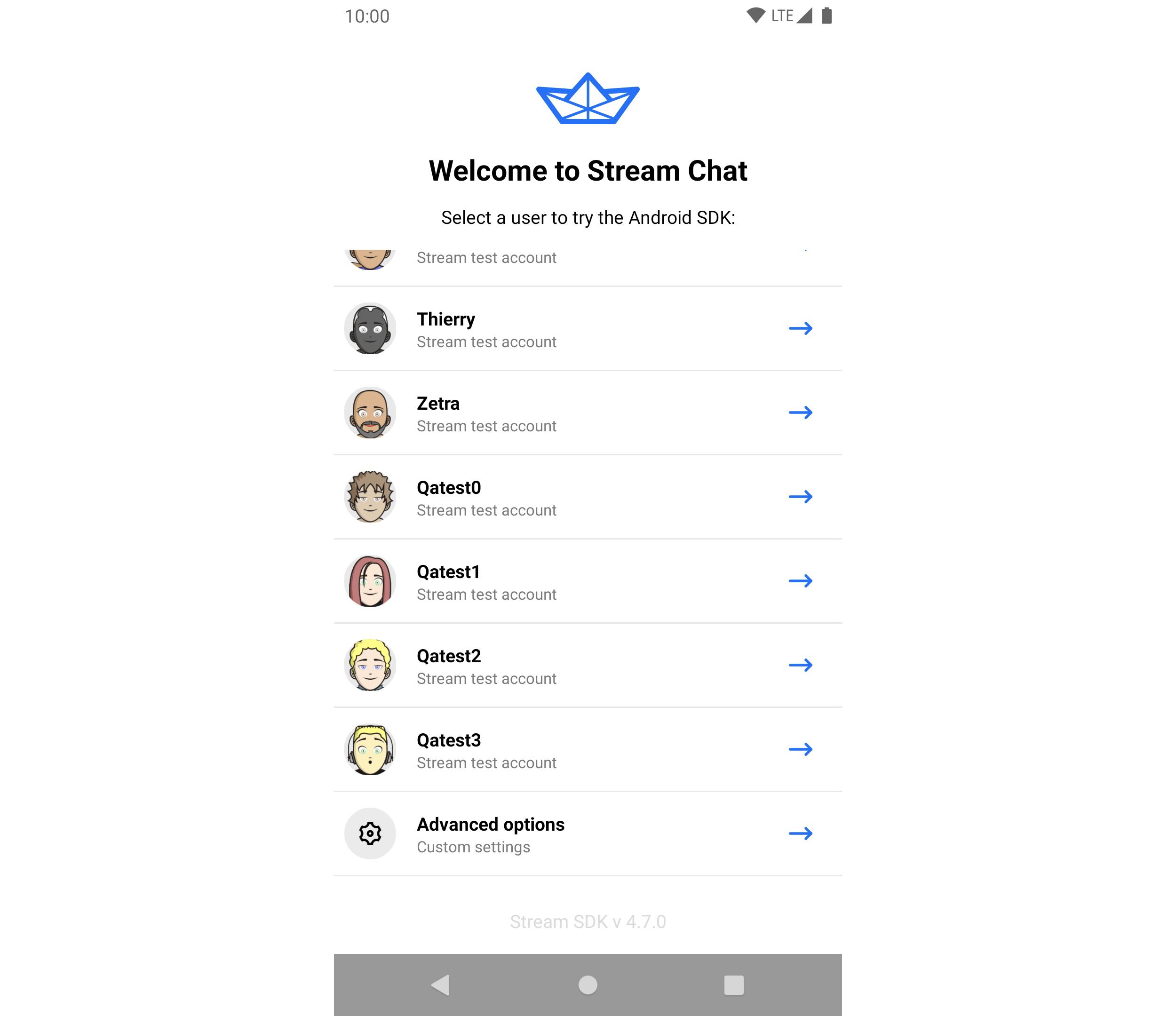The height and width of the screenshot is (1016, 1176).
Task: Select Qatest1 stream test account
Action: click(x=588, y=581)
